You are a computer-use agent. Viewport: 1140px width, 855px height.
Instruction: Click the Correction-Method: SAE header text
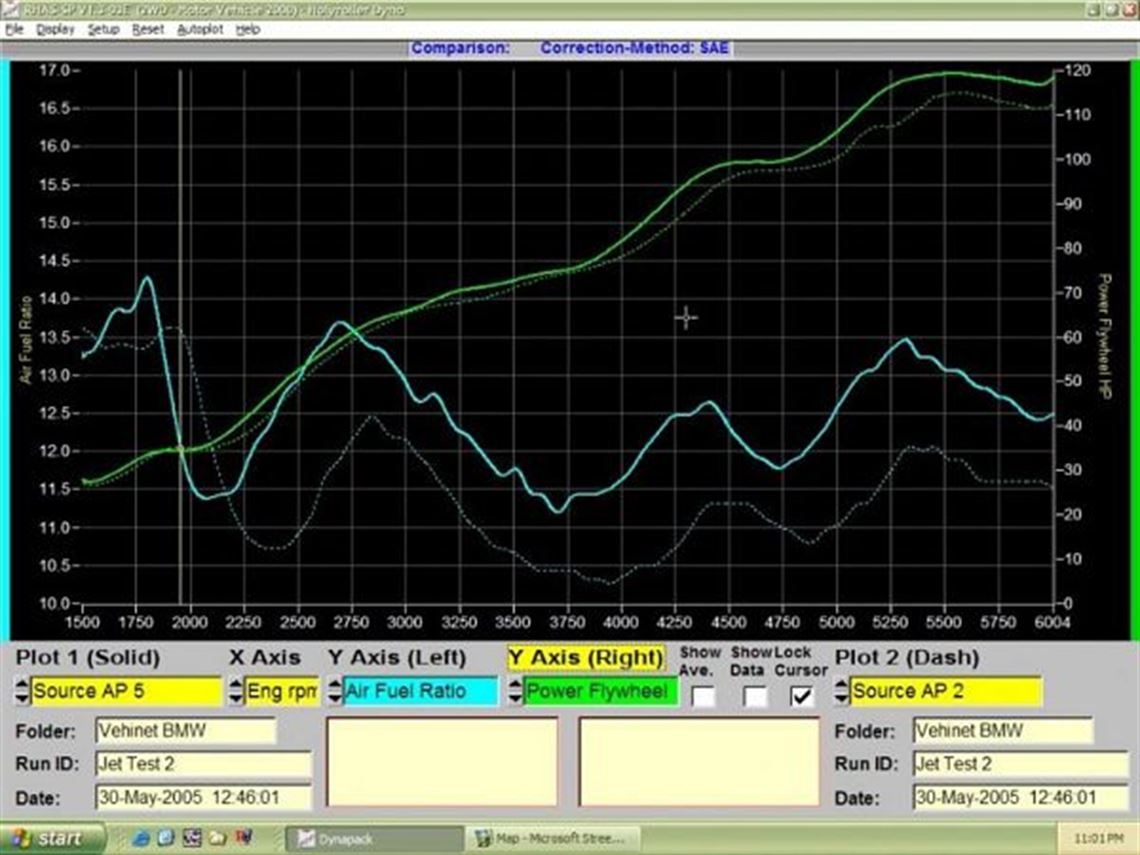634,49
